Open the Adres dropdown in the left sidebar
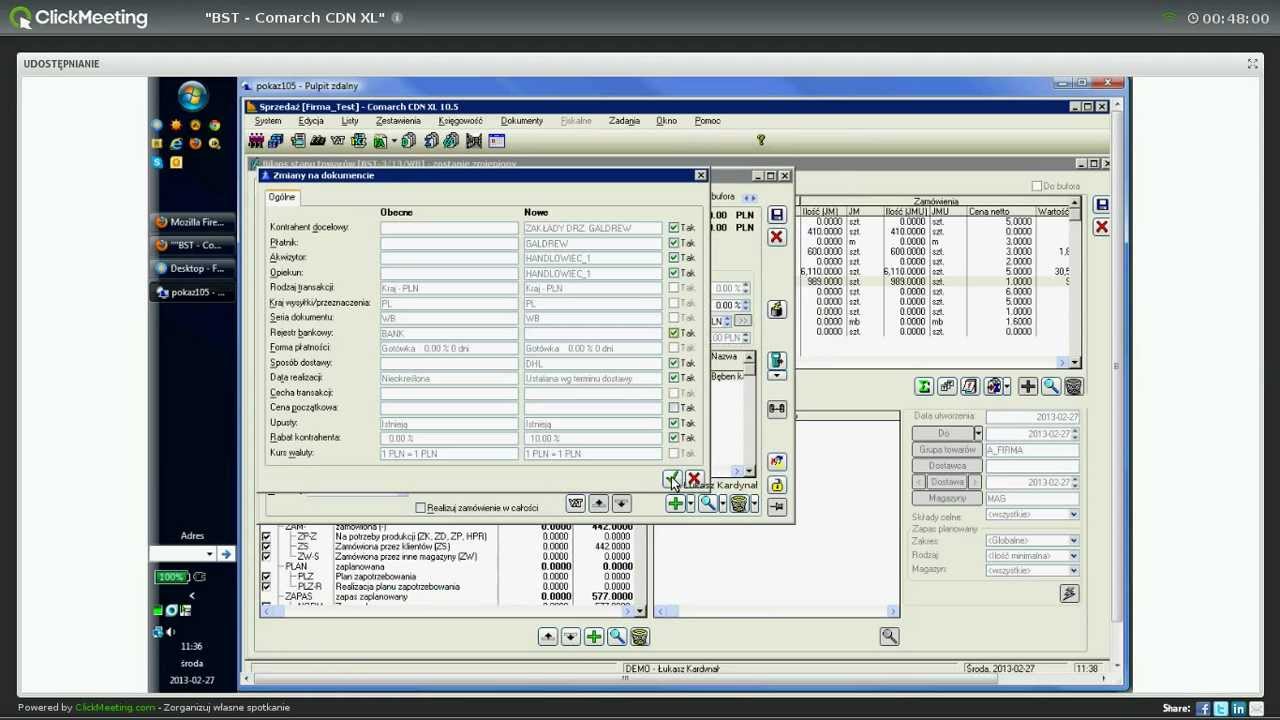The image size is (1280, 720). click(x=209, y=554)
